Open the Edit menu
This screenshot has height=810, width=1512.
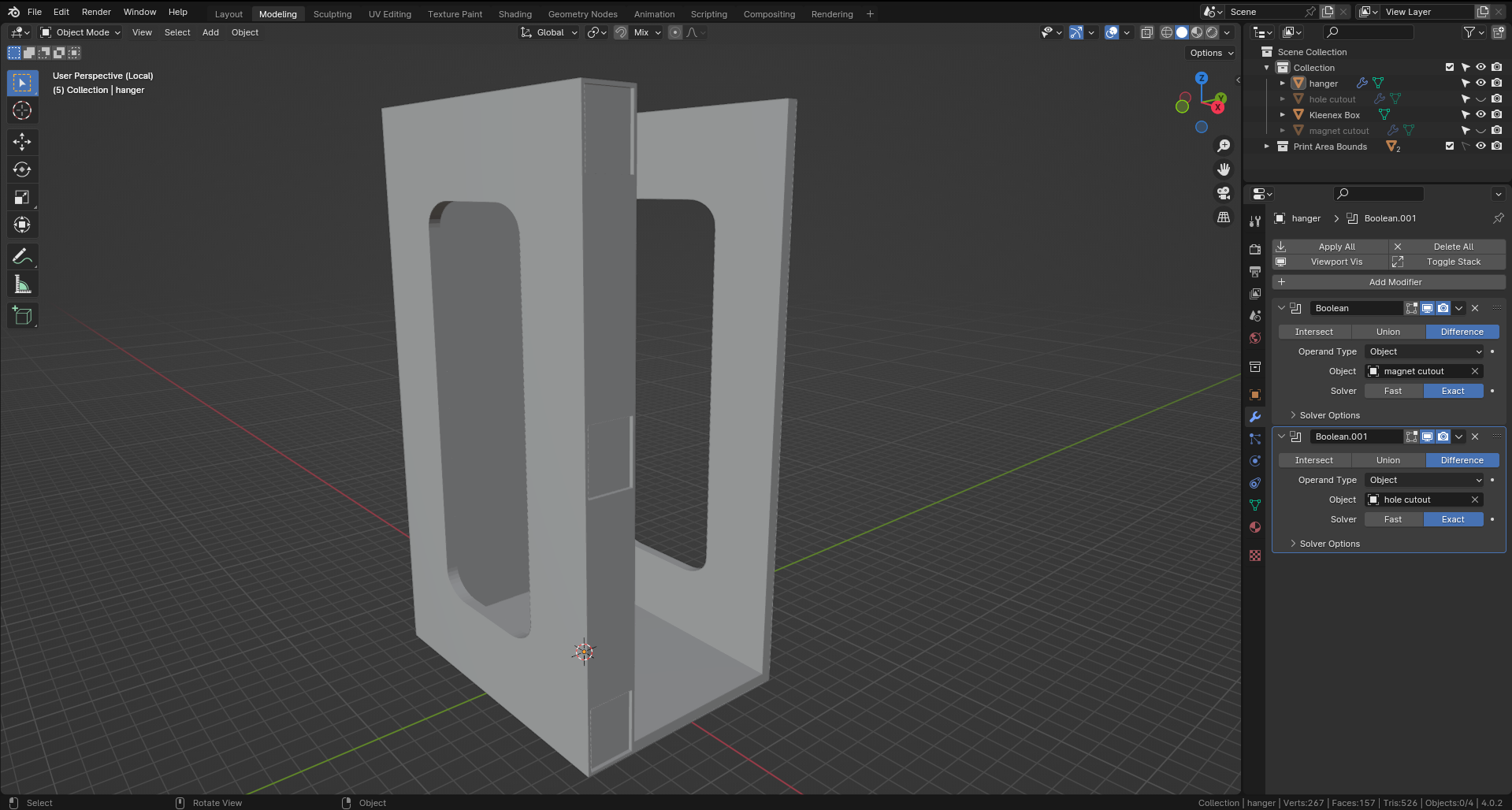[x=61, y=11]
